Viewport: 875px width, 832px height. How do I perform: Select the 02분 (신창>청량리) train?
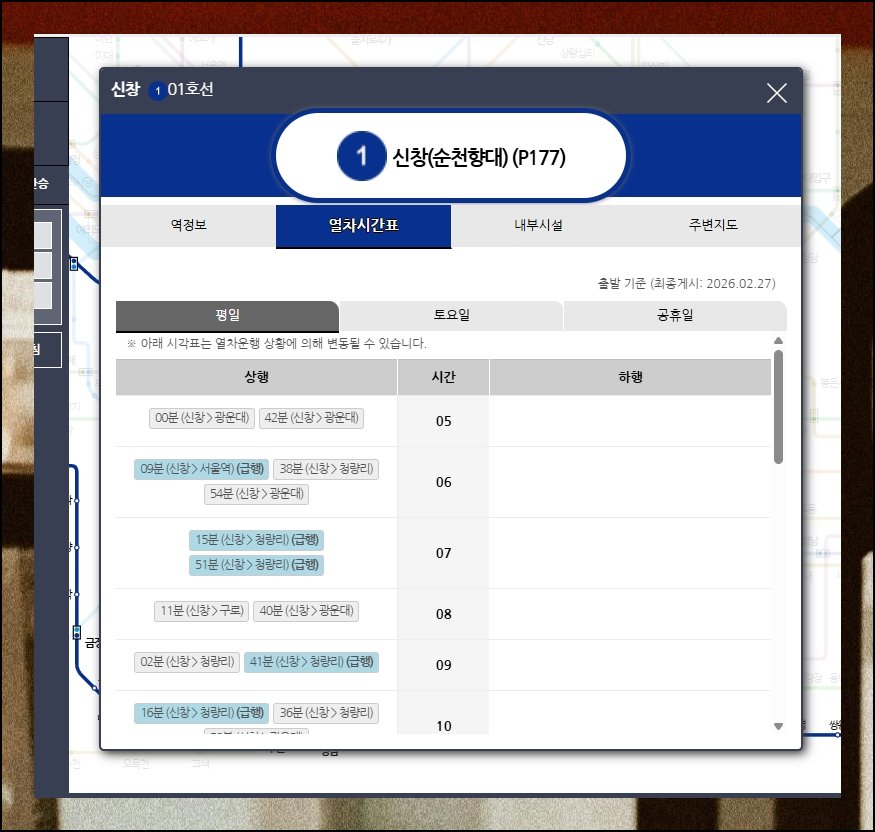(187, 662)
